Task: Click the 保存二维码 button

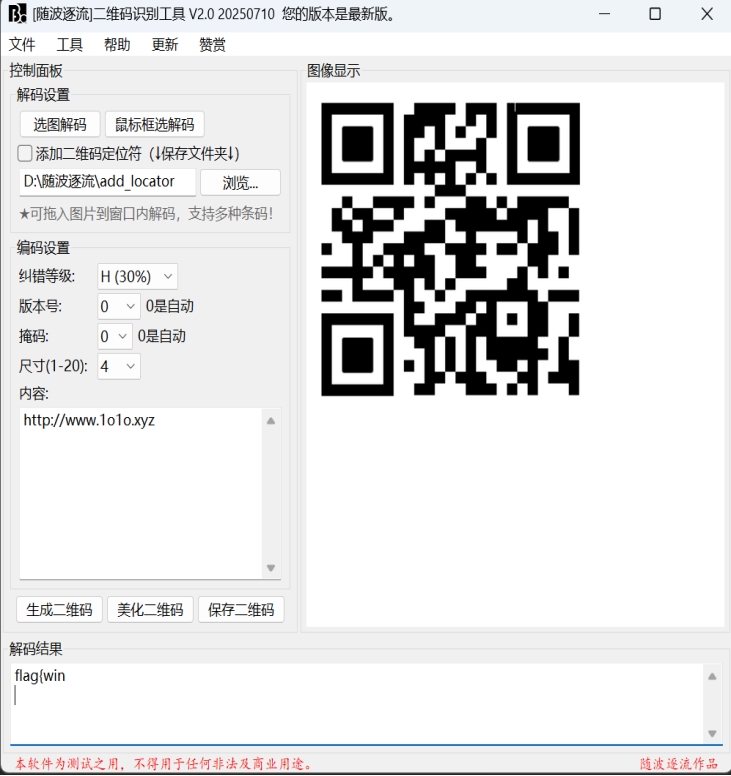Action: 241,609
